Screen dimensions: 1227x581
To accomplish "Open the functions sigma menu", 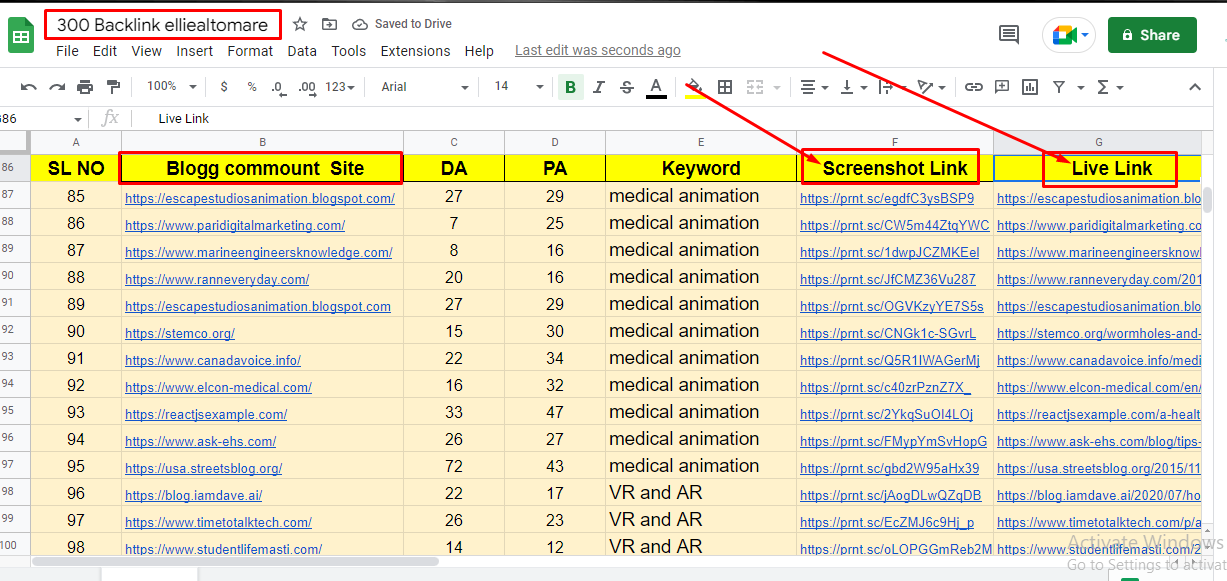I will point(1105,87).
